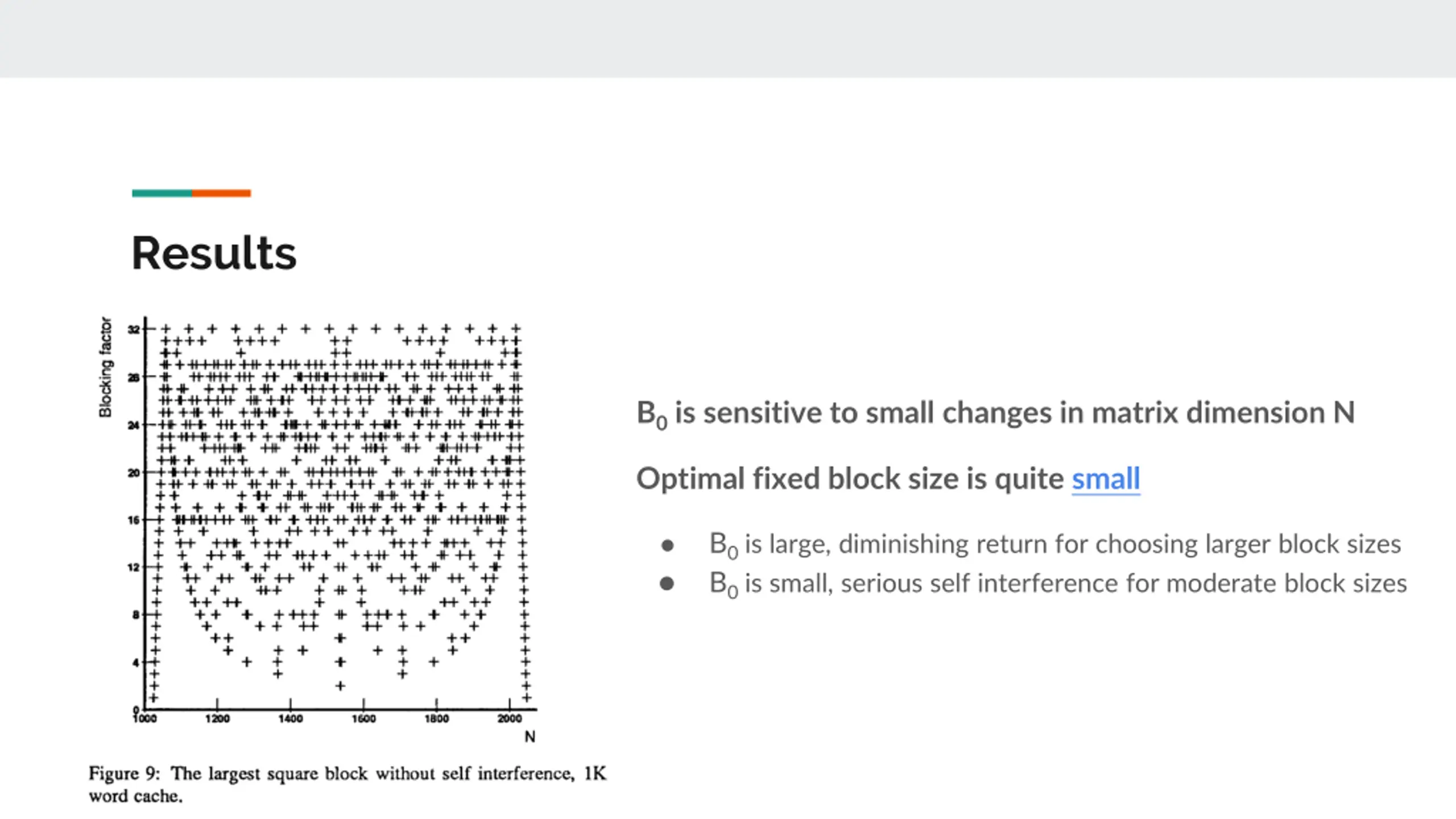1456x819 pixels.
Task: Click the orange segment of the accent bar
Action: click(221, 193)
